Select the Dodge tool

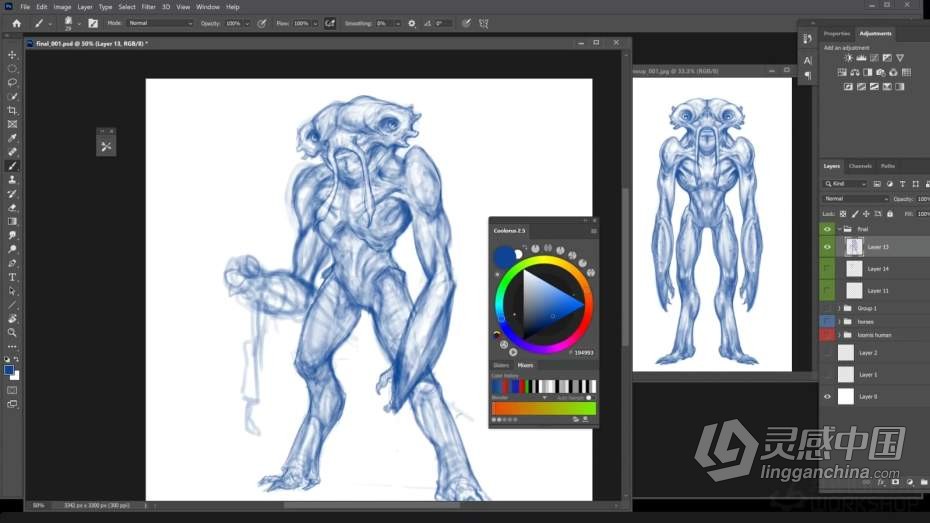(12, 249)
